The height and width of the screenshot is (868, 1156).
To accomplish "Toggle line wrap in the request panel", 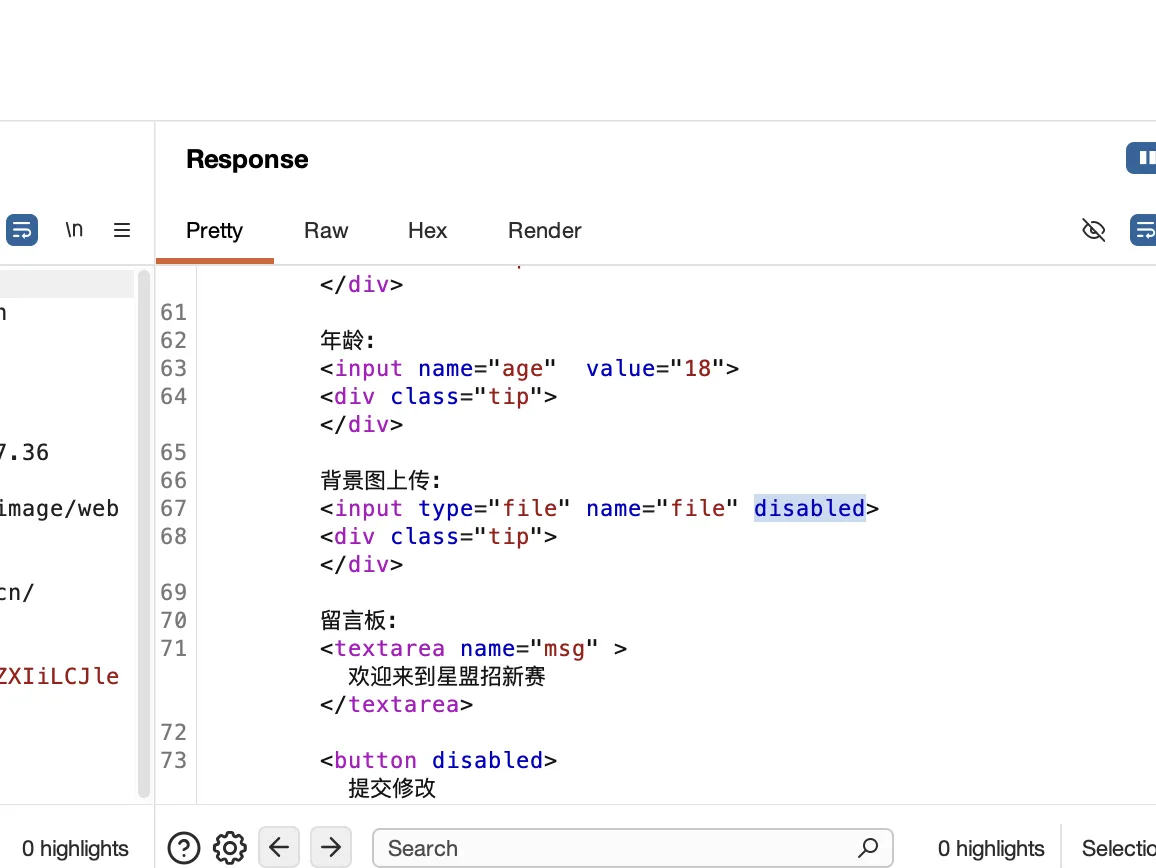I will pos(22,230).
